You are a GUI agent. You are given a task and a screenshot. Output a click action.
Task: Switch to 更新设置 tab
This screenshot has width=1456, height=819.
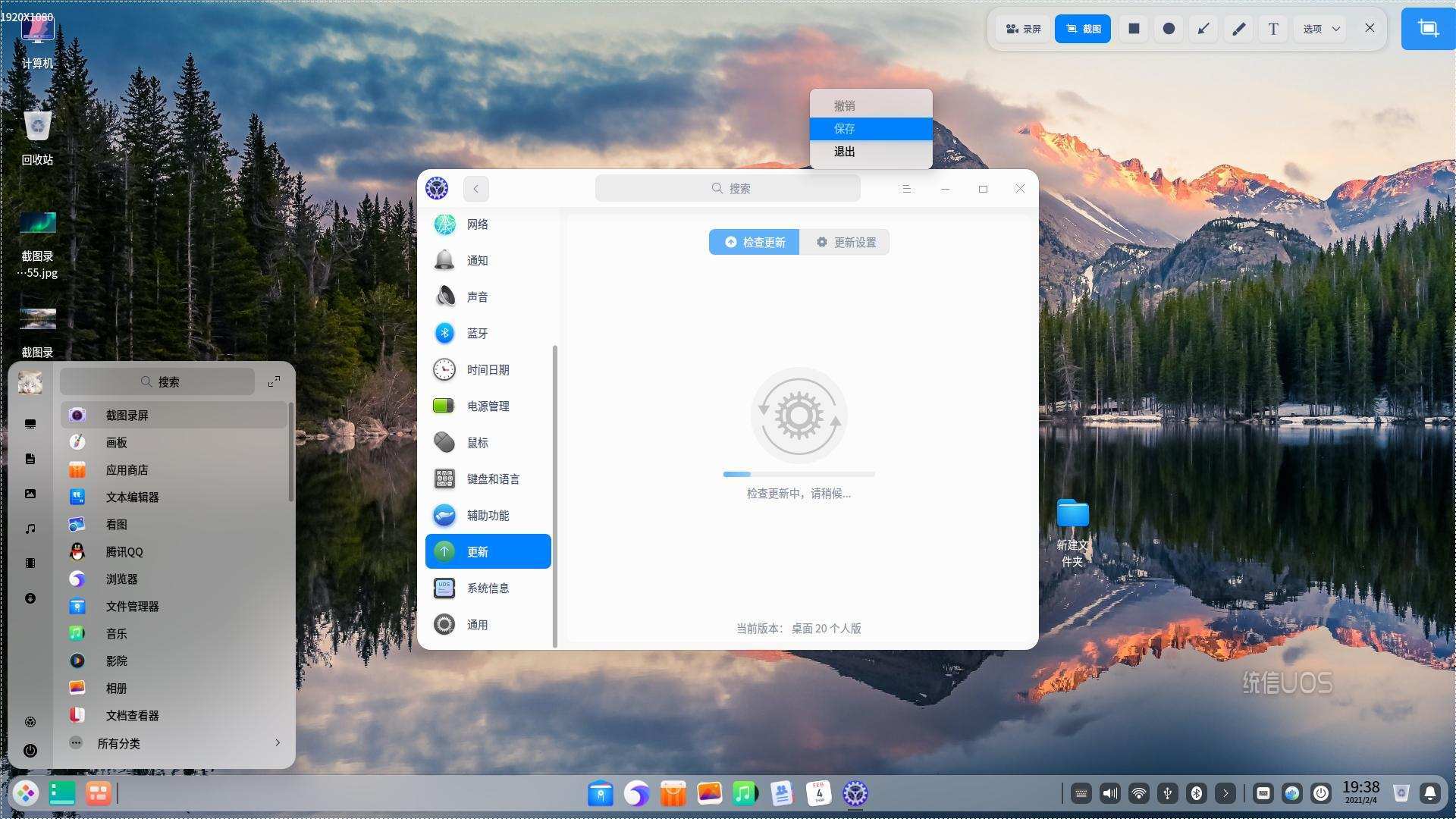(x=845, y=243)
